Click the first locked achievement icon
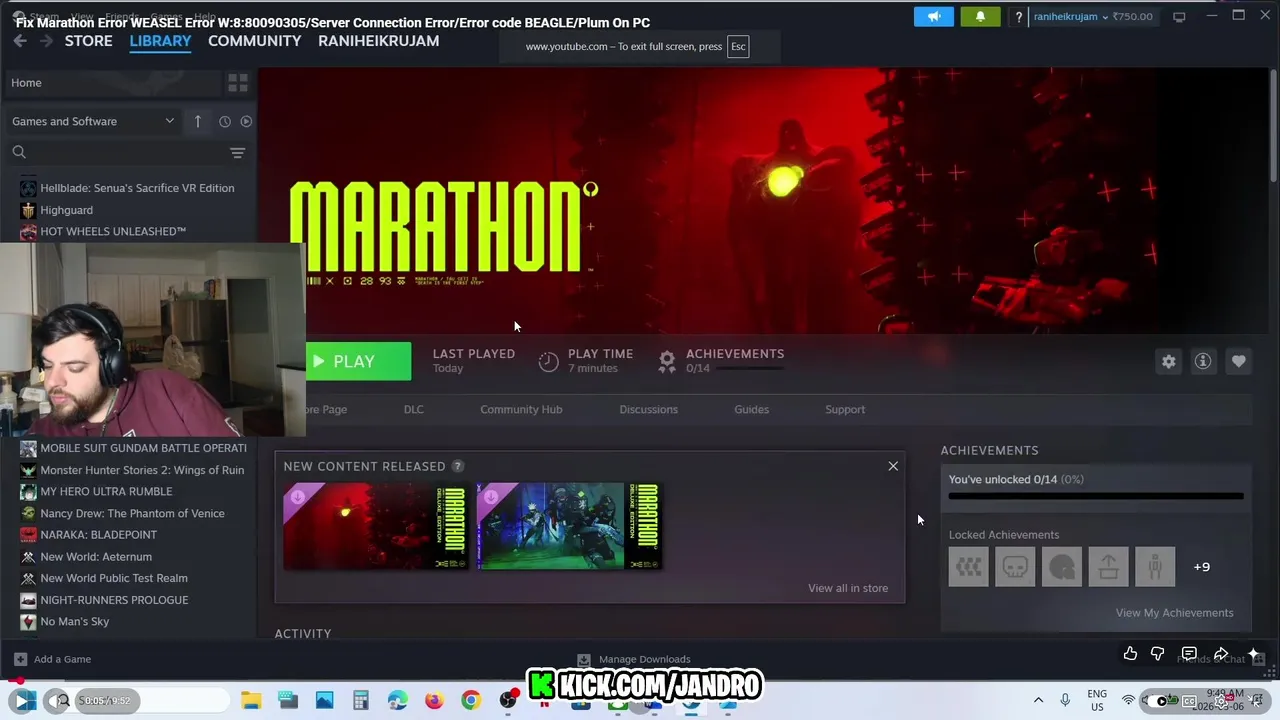 pyautogui.click(x=968, y=567)
